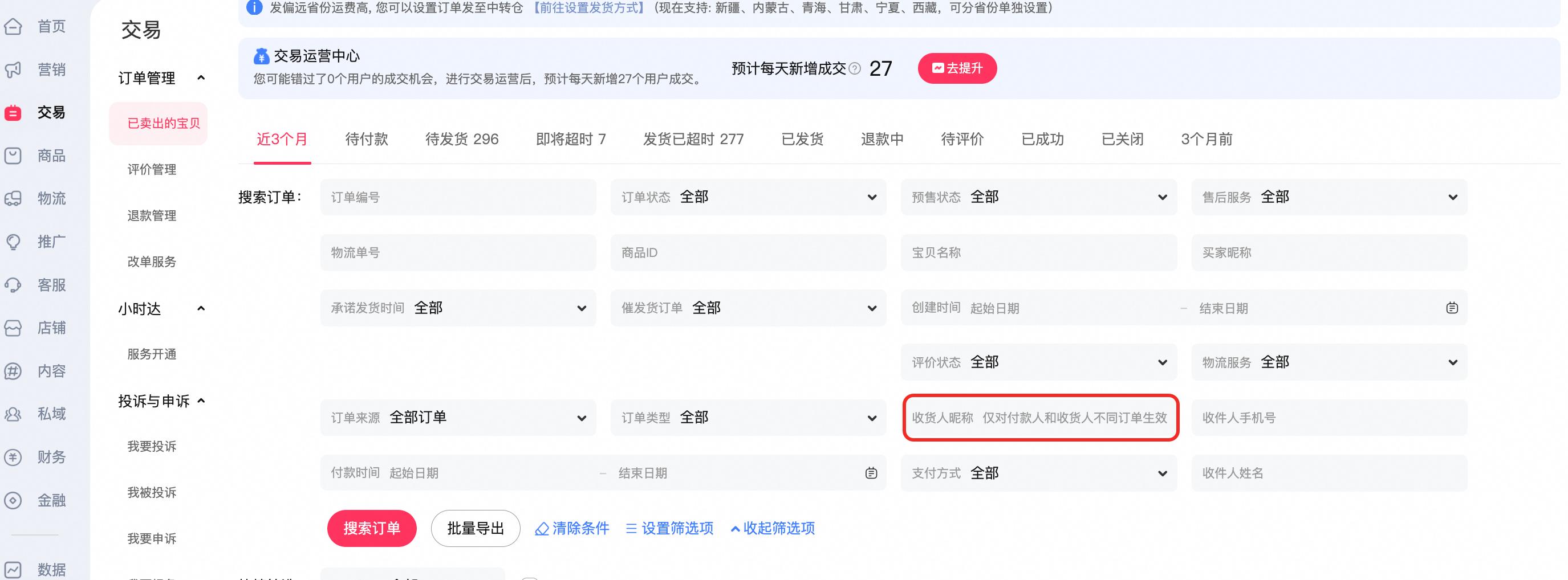Open 改单服务 in the sidebar
This screenshot has height=580, width=1568.
[152, 262]
